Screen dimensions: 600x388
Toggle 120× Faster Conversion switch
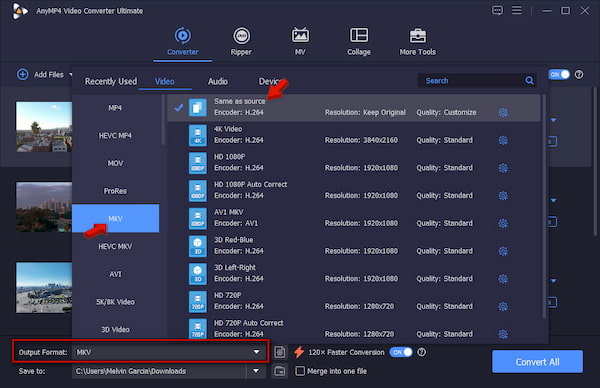(x=401, y=352)
